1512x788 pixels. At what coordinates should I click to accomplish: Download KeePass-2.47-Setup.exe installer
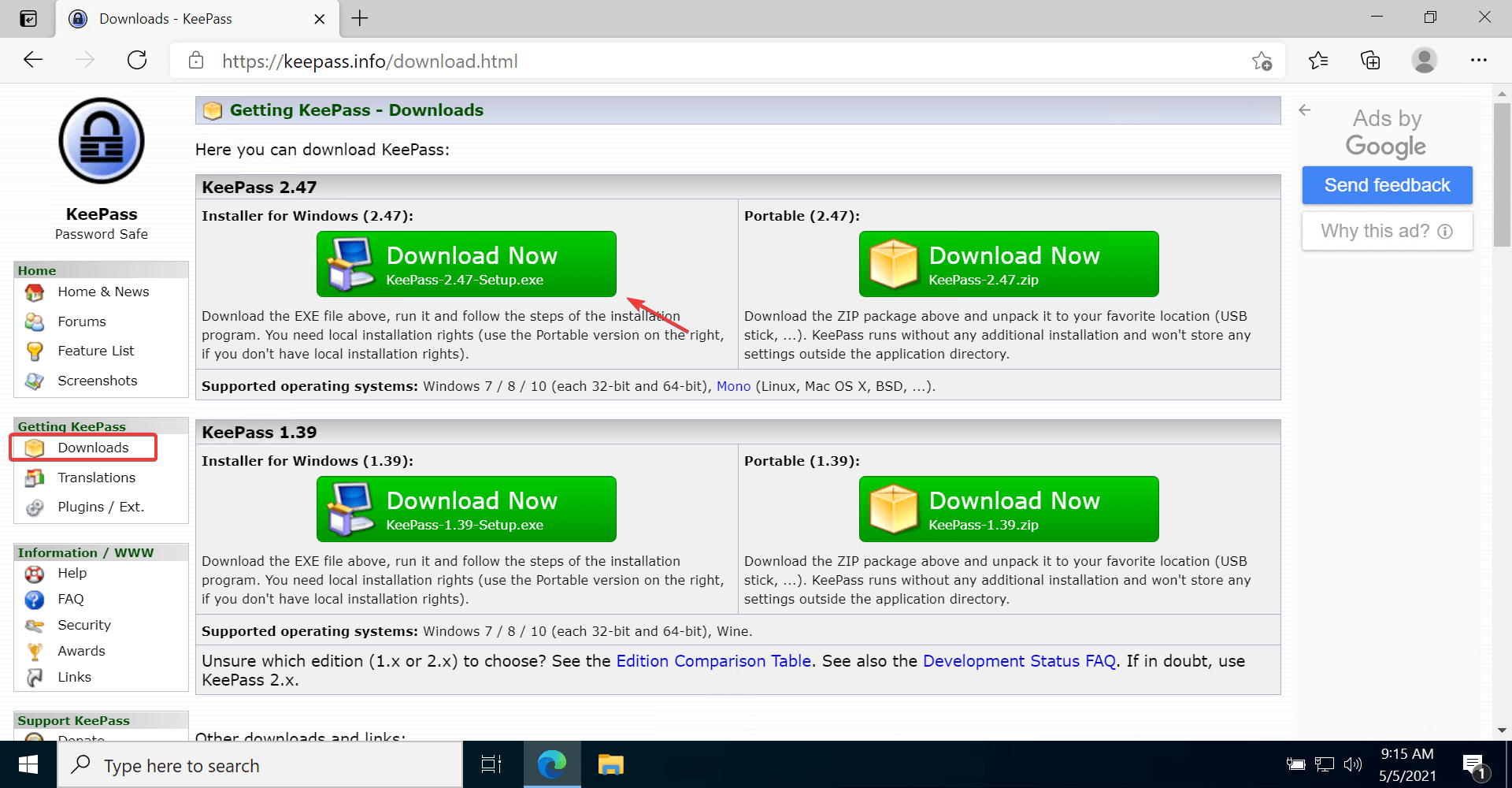(x=465, y=264)
